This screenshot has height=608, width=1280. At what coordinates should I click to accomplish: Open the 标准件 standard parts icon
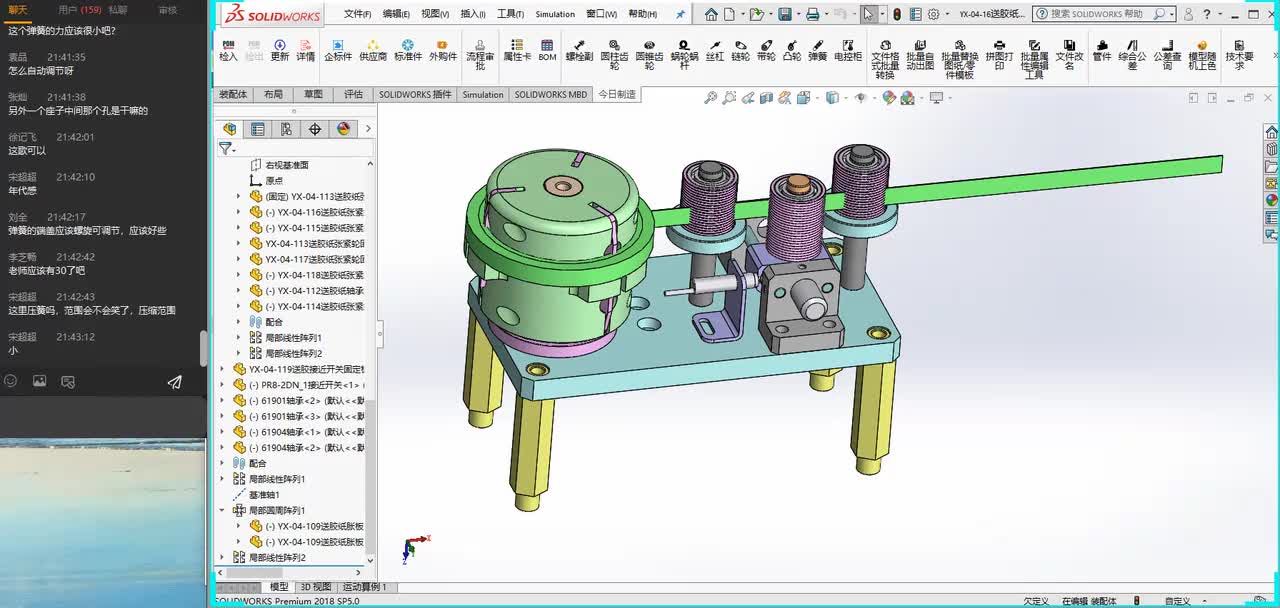coord(408,51)
